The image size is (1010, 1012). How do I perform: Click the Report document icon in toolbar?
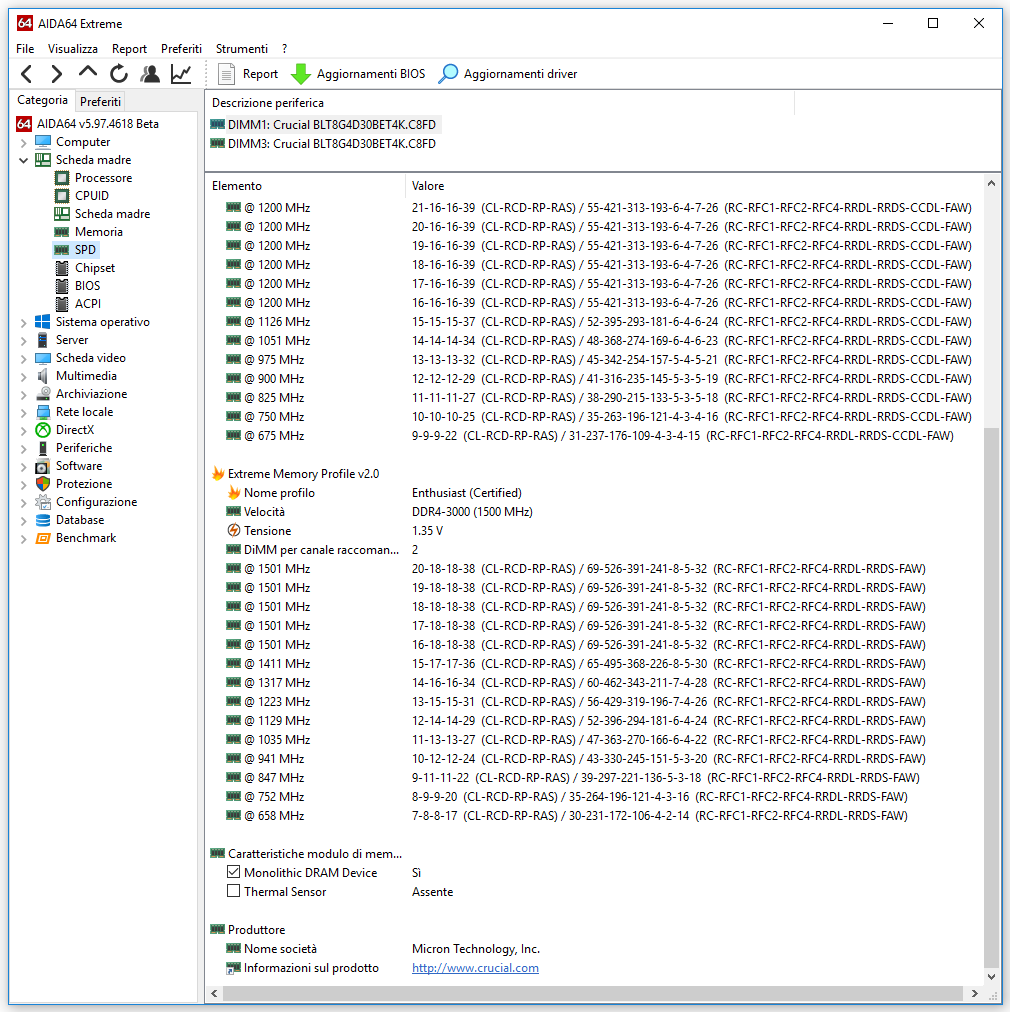coord(226,74)
